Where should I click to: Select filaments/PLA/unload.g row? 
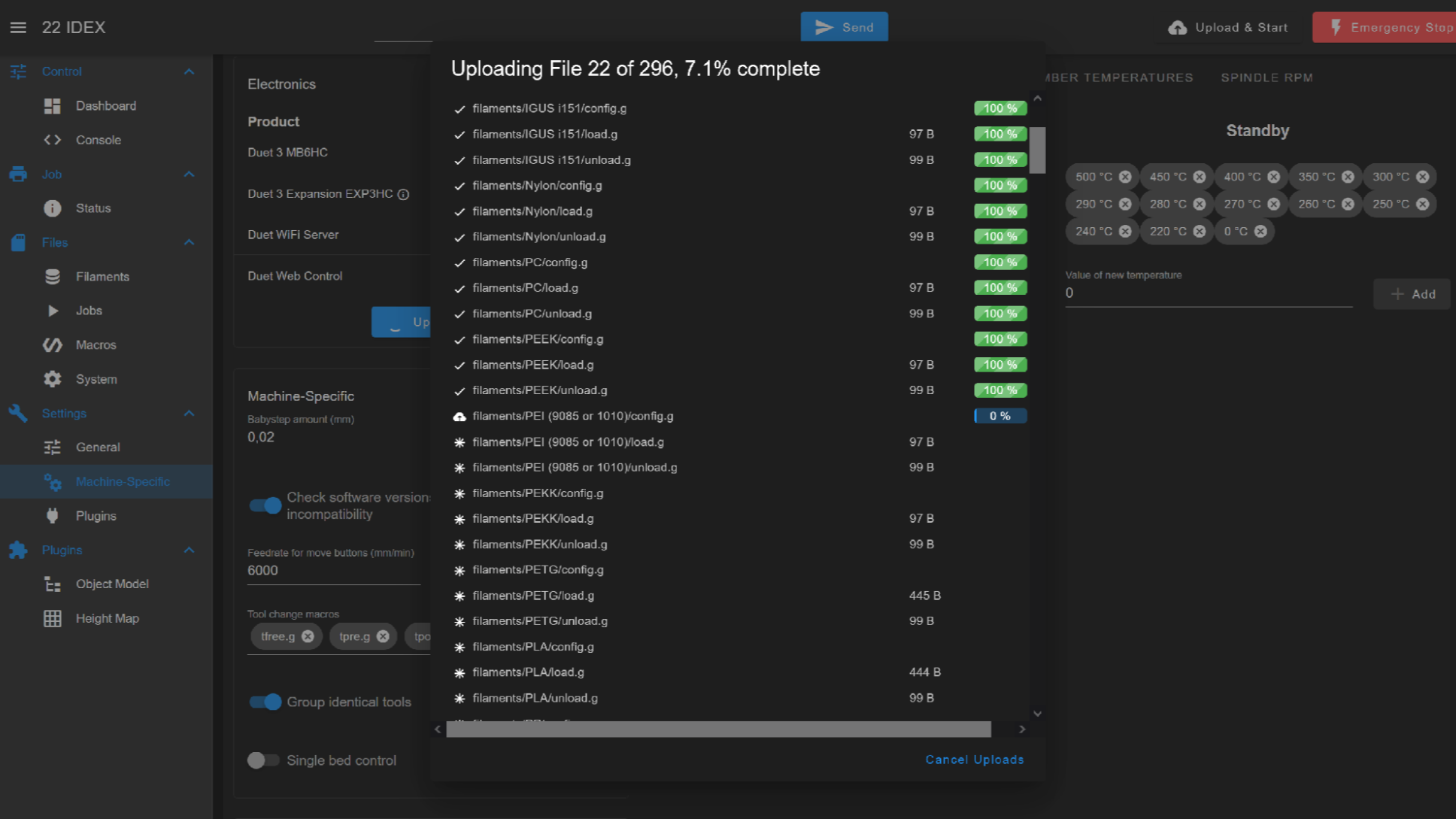pyautogui.click(x=739, y=698)
